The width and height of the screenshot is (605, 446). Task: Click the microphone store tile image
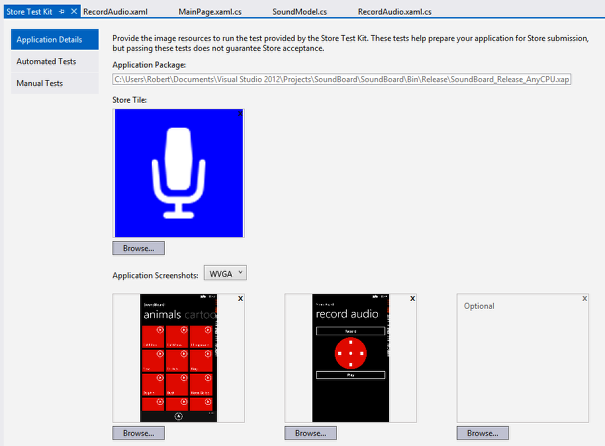click(178, 172)
